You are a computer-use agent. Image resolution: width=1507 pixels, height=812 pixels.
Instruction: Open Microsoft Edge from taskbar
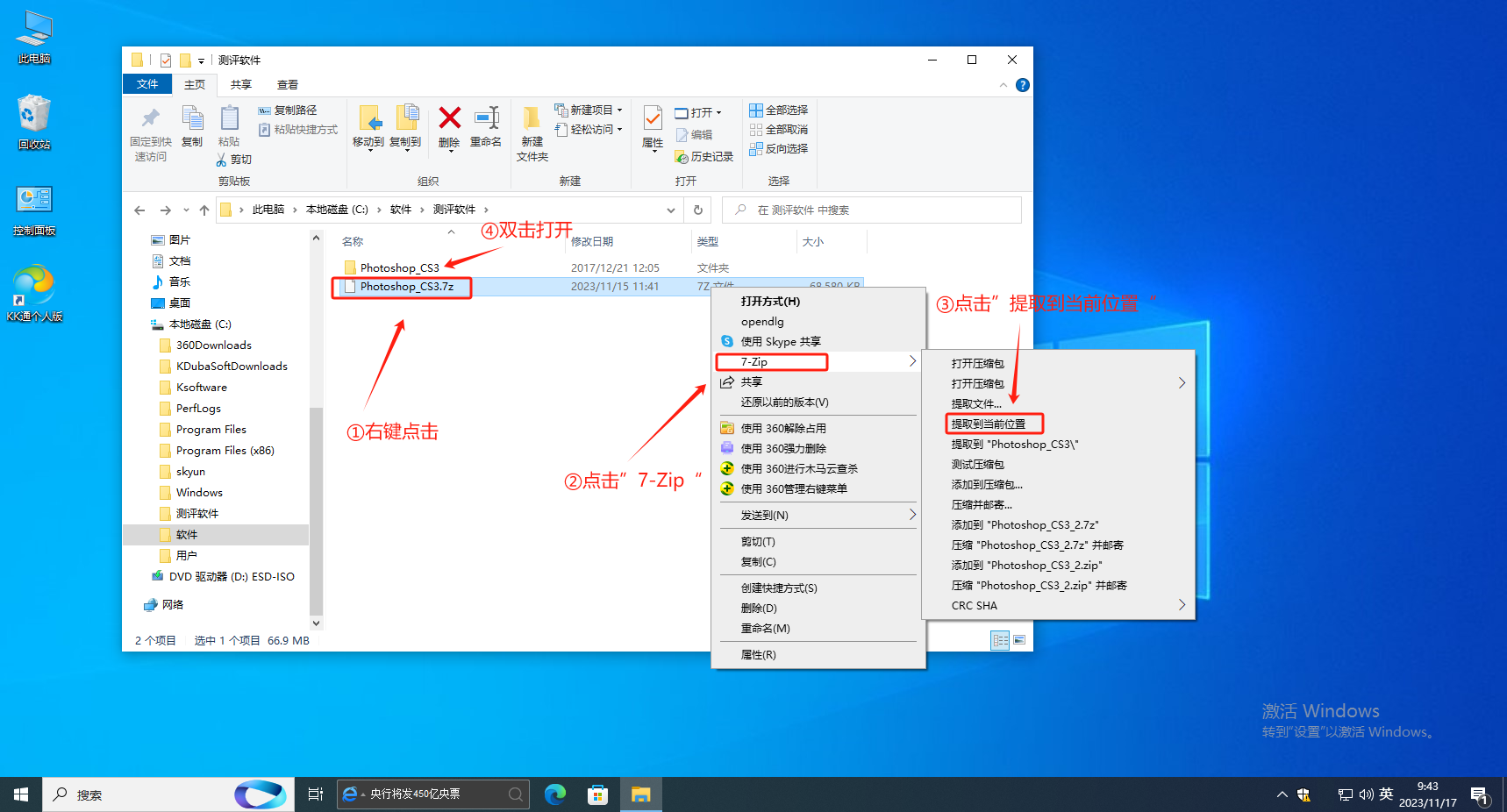coord(555,794)
